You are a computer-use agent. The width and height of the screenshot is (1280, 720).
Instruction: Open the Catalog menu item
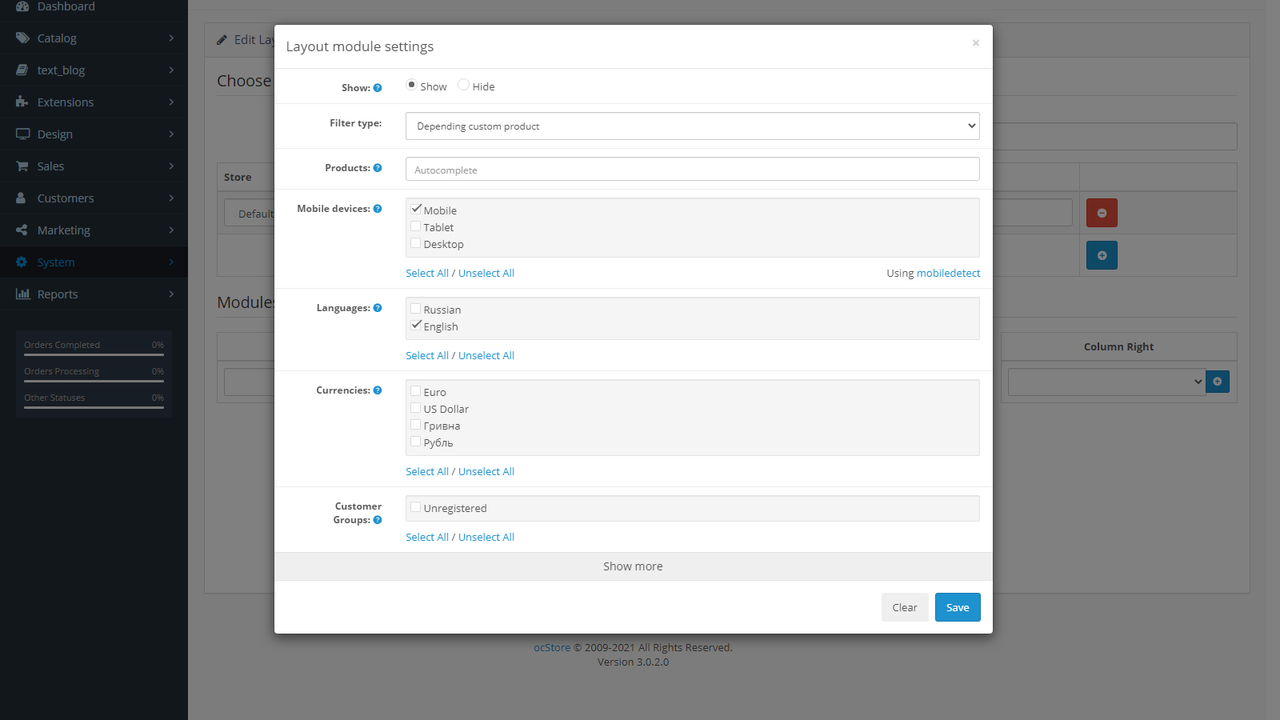(94, 38)
